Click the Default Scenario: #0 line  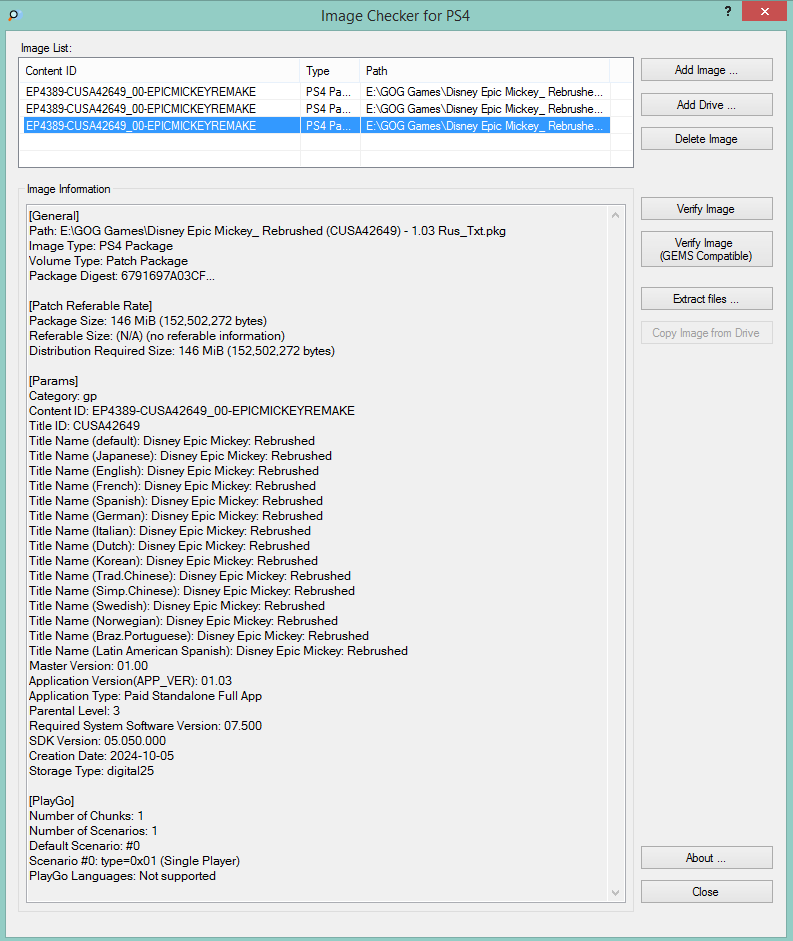(x=85, y=846)
